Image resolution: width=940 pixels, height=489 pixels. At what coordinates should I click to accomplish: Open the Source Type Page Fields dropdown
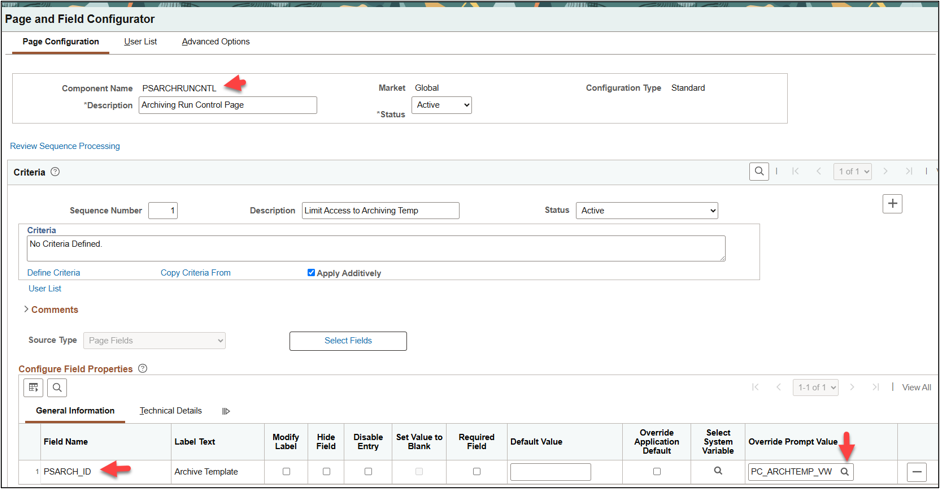[x=155, y=340]
